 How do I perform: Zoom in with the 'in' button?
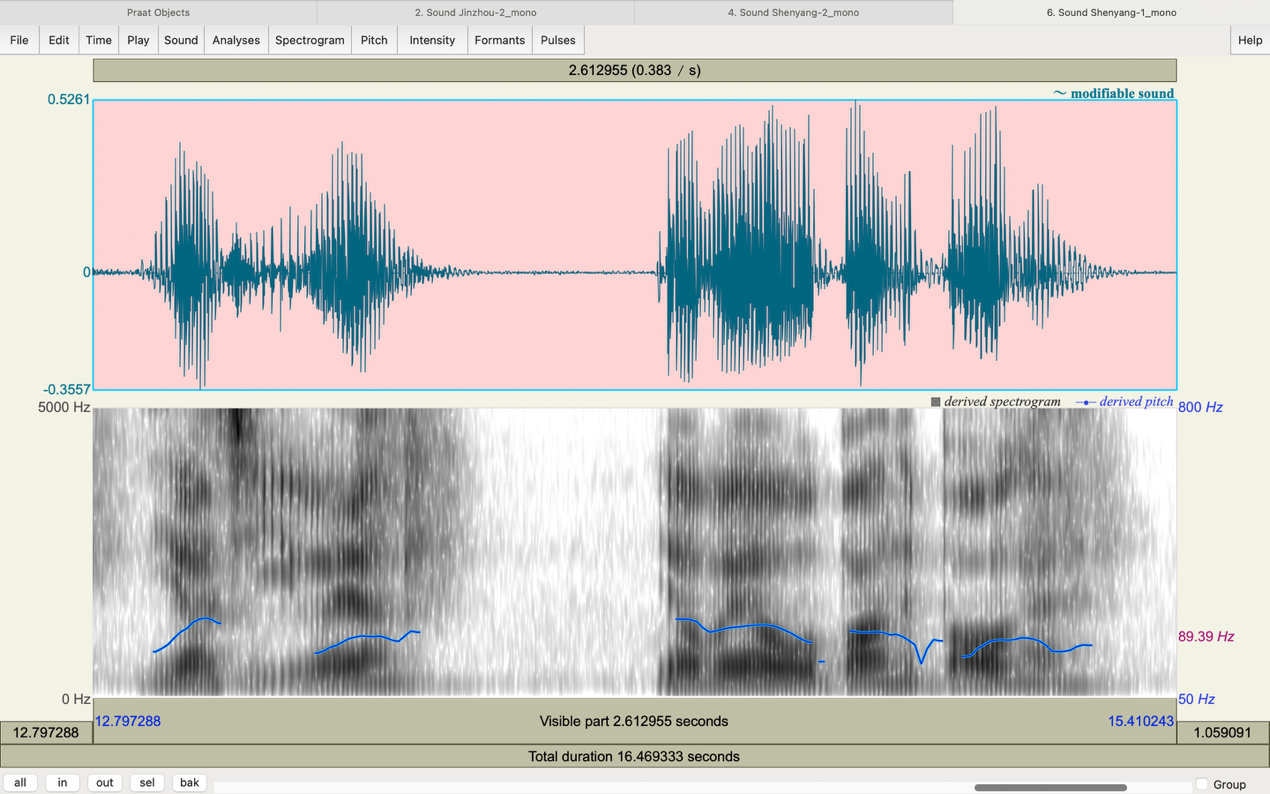point(62,783)
